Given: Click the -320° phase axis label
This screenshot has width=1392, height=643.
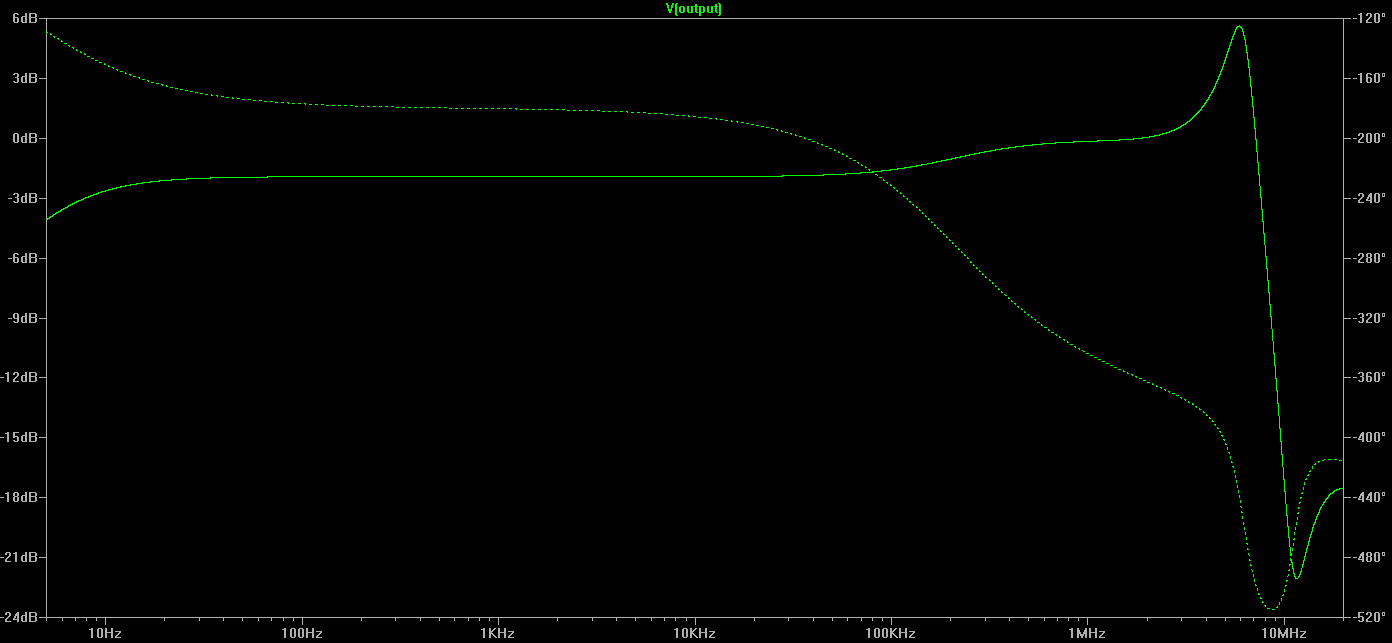Looking at the screenshot, I should pos(1367,318).
